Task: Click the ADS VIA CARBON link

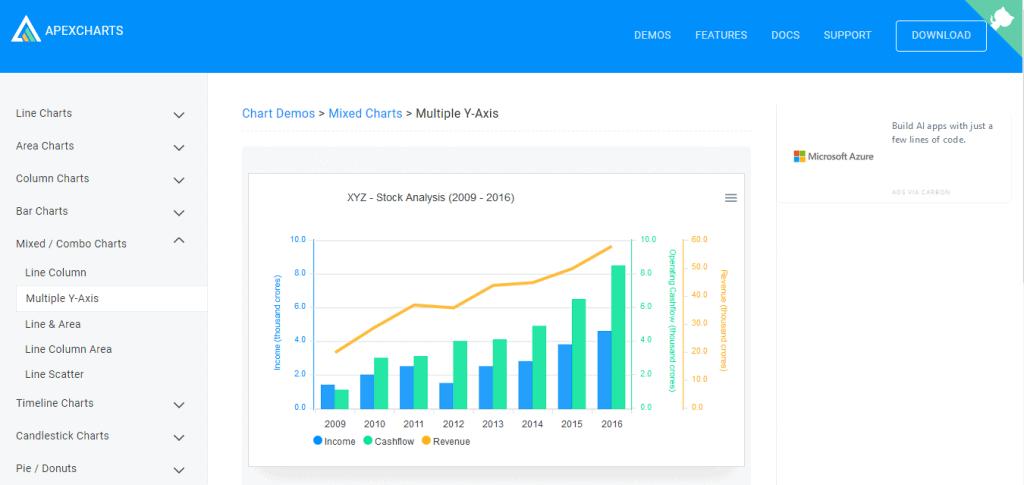Action: point(921,193)
